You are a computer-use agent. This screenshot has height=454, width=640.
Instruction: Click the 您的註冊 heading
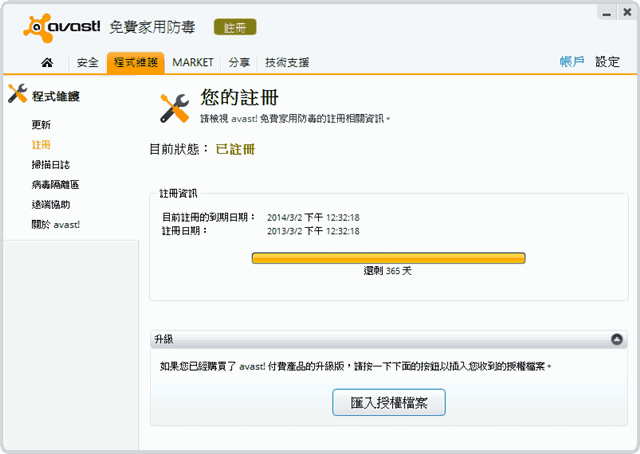pyautogui.click(x=239, y=97)
